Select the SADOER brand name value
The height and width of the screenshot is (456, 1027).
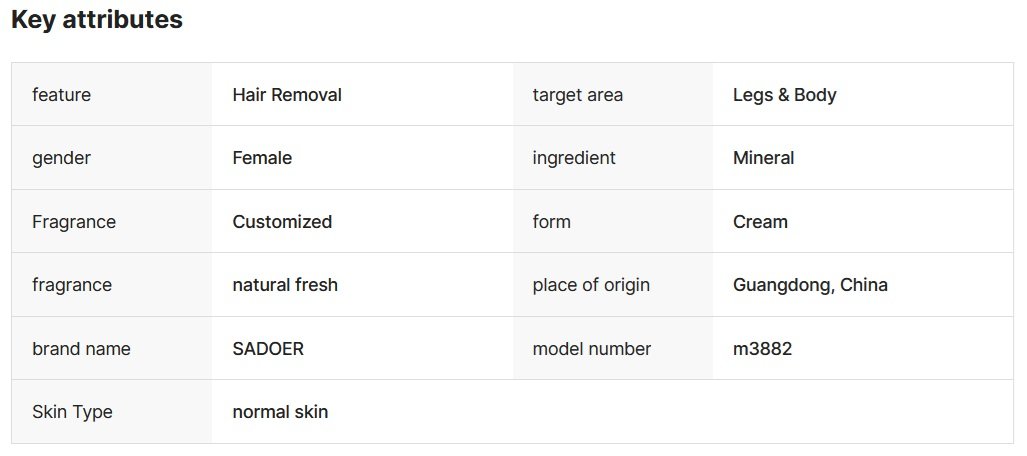click(268, 349)
